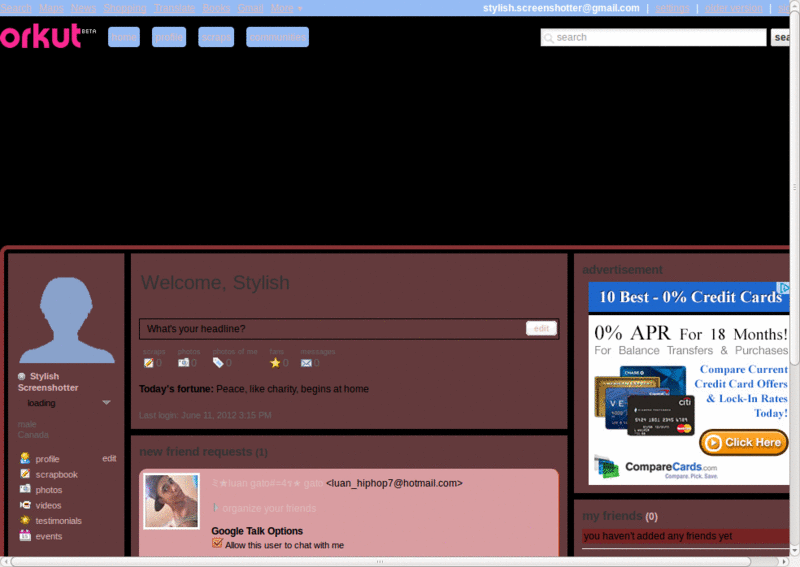
Task: Open Books in the Google bar
Action: tap(216, 8)
